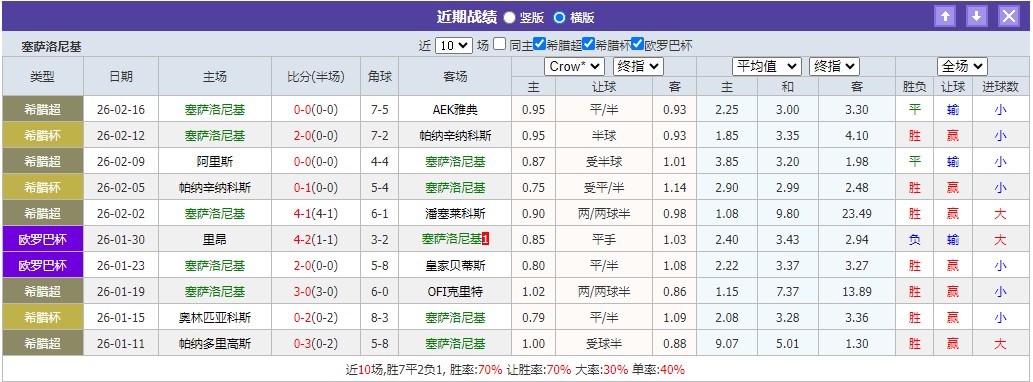Click 帕纳辛纳科斯 home team in 26-02-05 row
Screen dimensions: 1033x382
(x=215, y=188)
